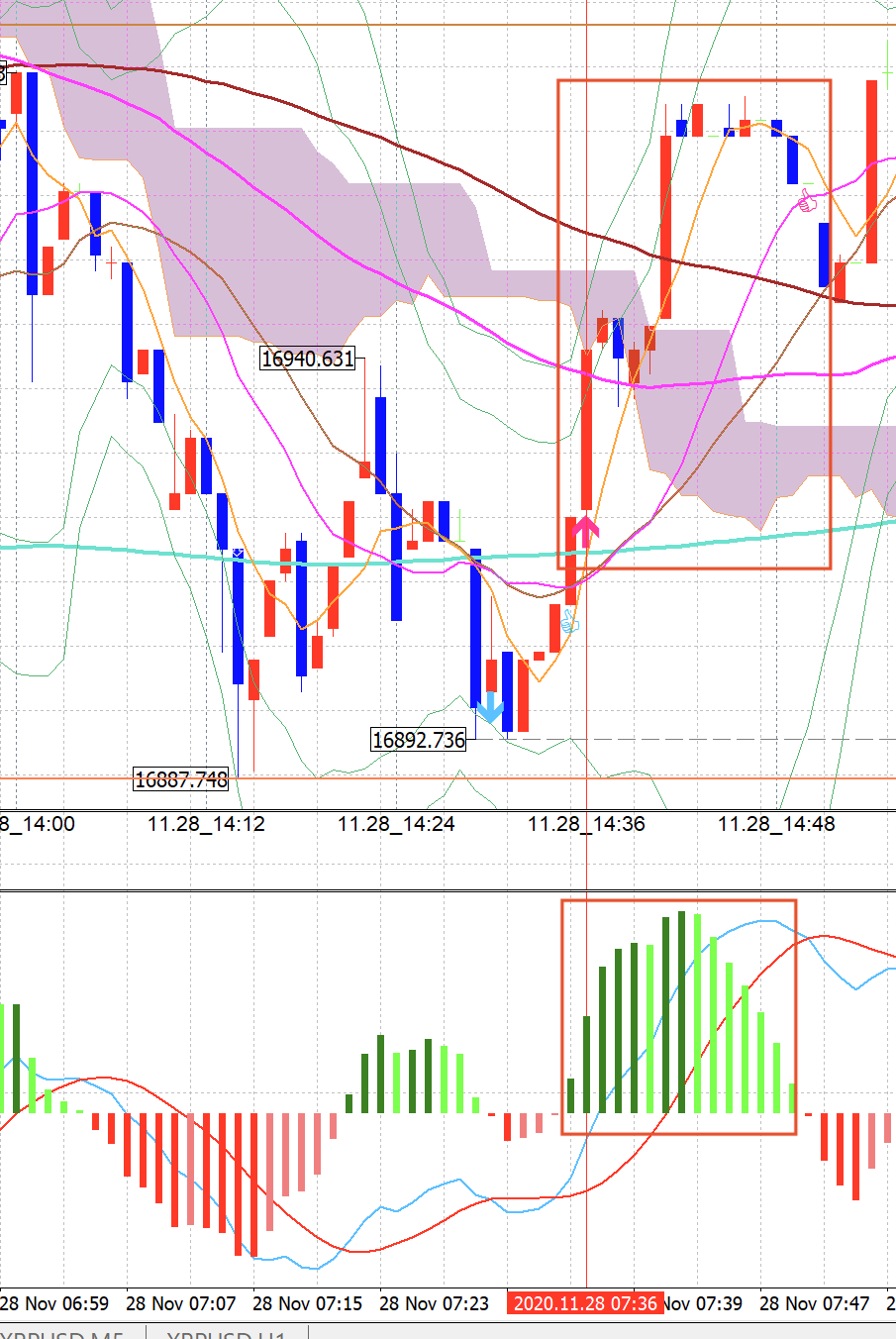
Task: Click the light blue down arrow signal
Action: [x=490, y=707]
